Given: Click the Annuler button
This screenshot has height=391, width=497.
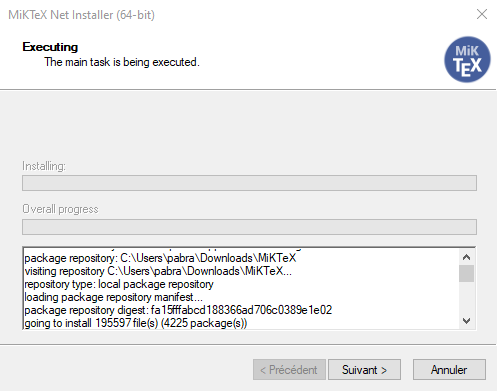Looking at the screenshot, I should point(449,369).
